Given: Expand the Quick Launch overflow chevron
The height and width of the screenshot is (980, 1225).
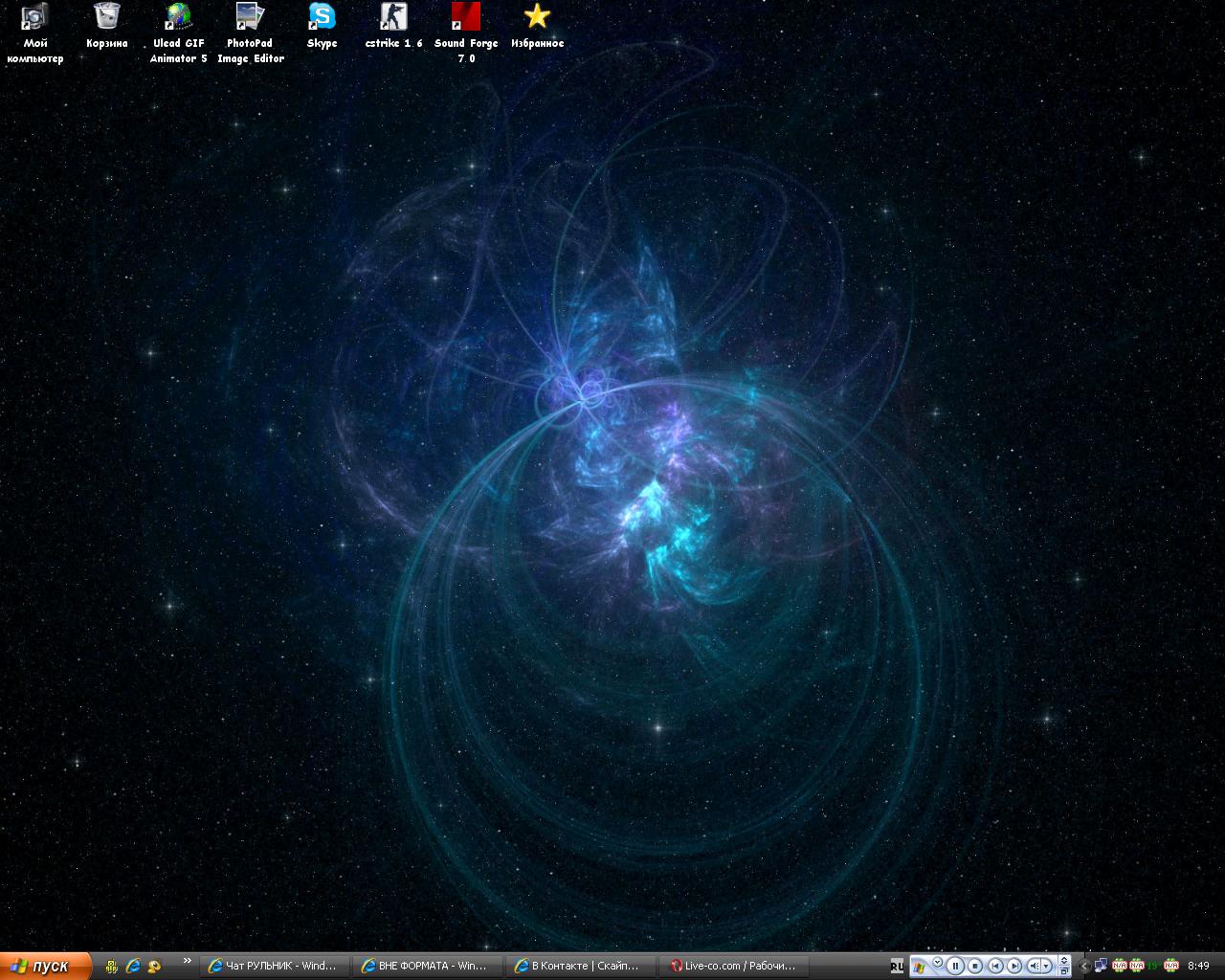Looking at the screenshot, I should click(x=187, y=962).
